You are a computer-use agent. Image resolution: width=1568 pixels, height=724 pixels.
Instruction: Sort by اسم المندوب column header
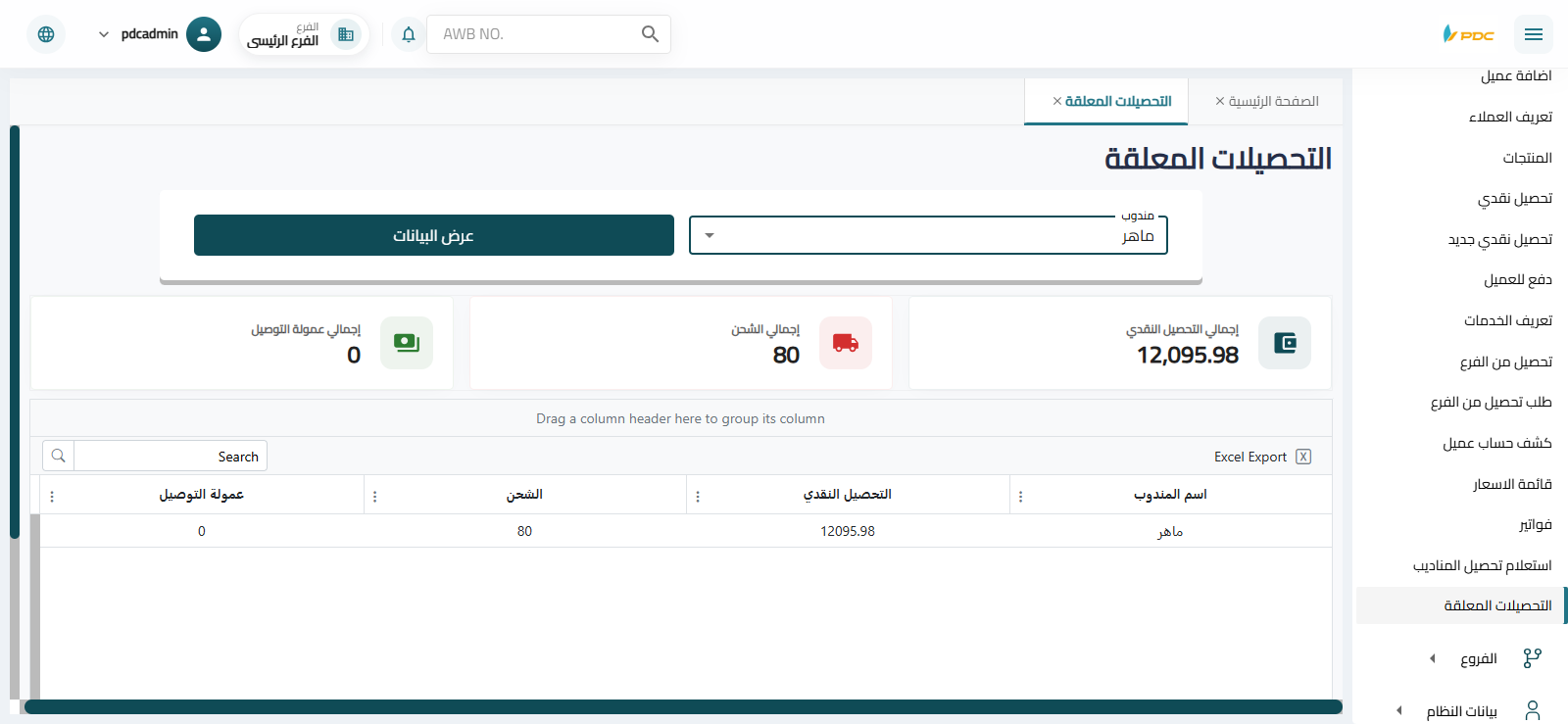click(x=1170, y=495)
